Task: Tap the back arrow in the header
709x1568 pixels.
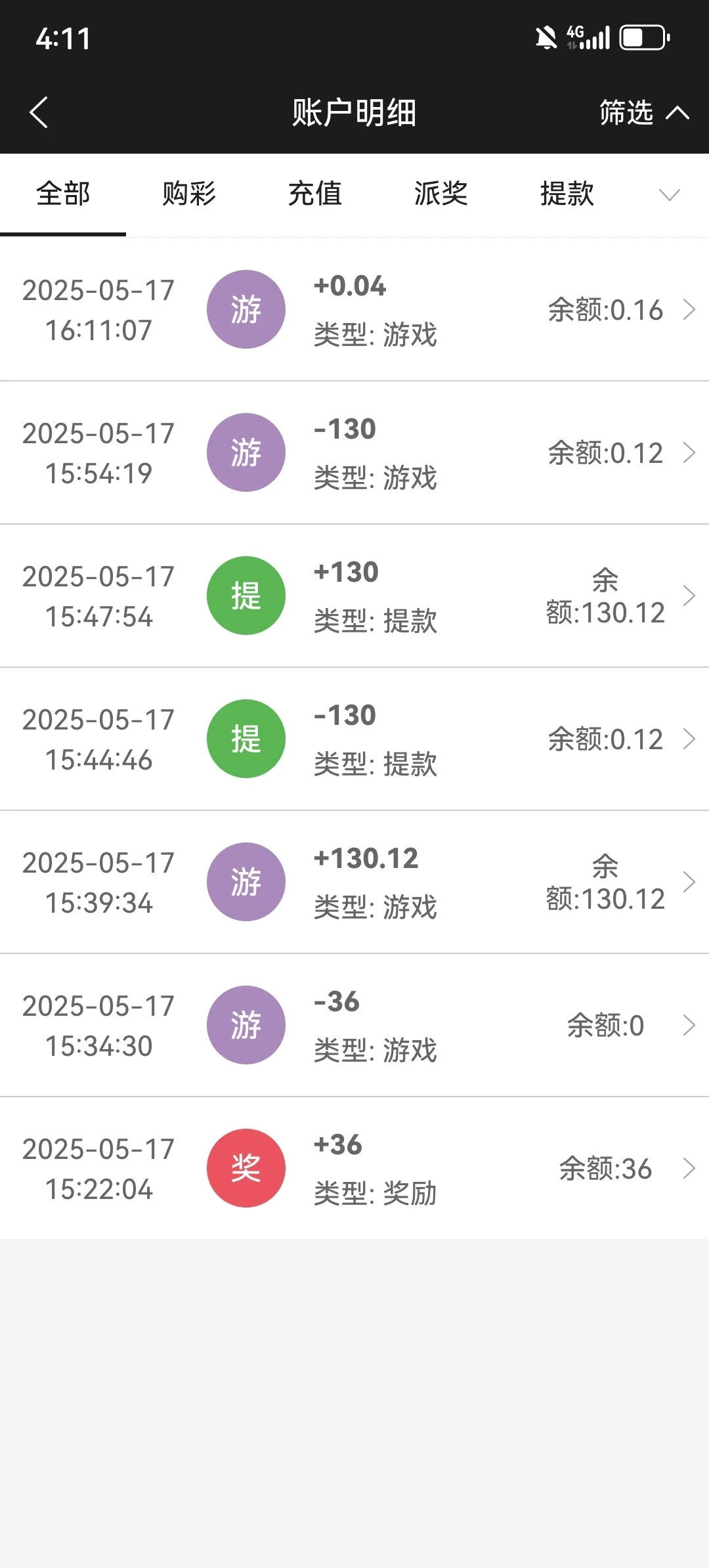Action: (39, 112)
